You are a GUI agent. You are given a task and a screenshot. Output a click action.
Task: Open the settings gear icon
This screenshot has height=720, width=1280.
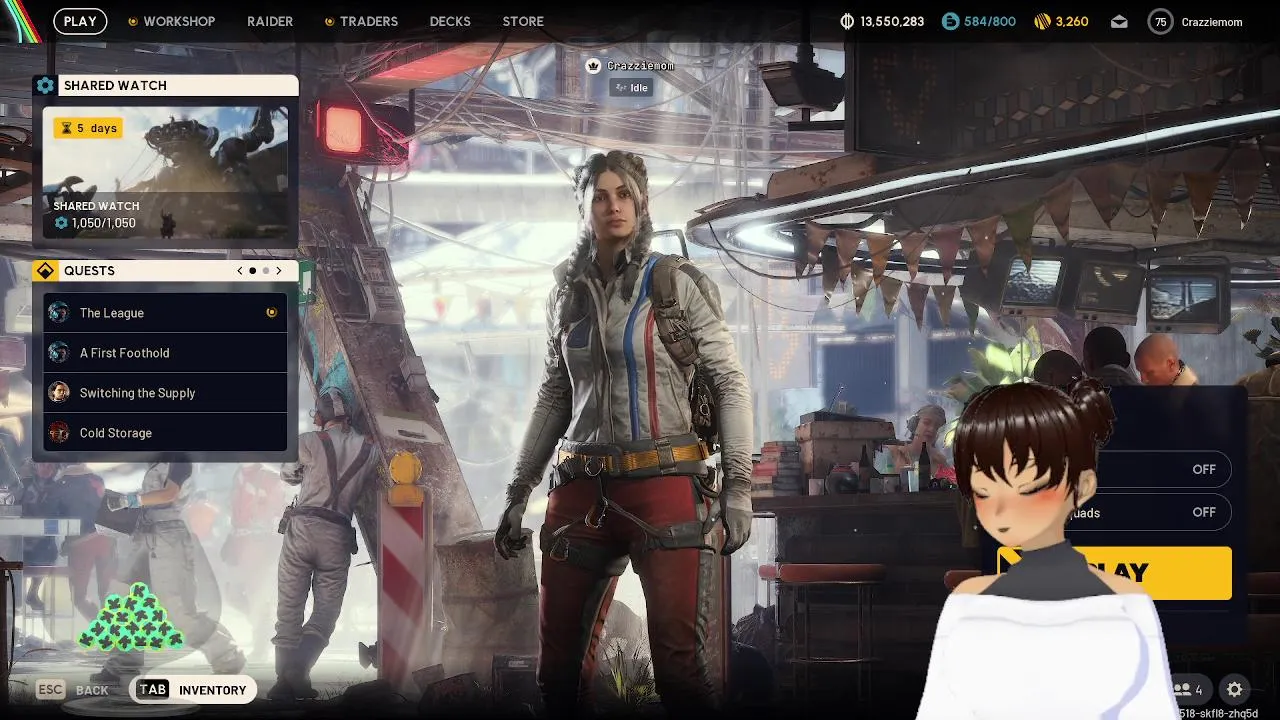1235,690
